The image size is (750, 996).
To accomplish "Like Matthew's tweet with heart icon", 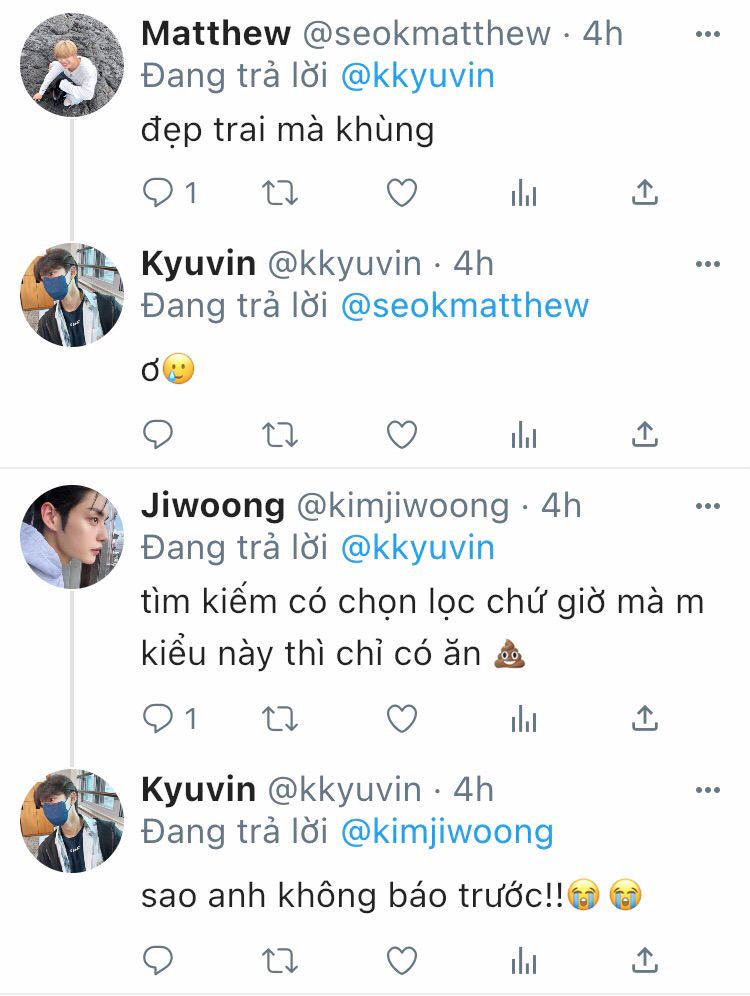I will (x=402, y=192).
